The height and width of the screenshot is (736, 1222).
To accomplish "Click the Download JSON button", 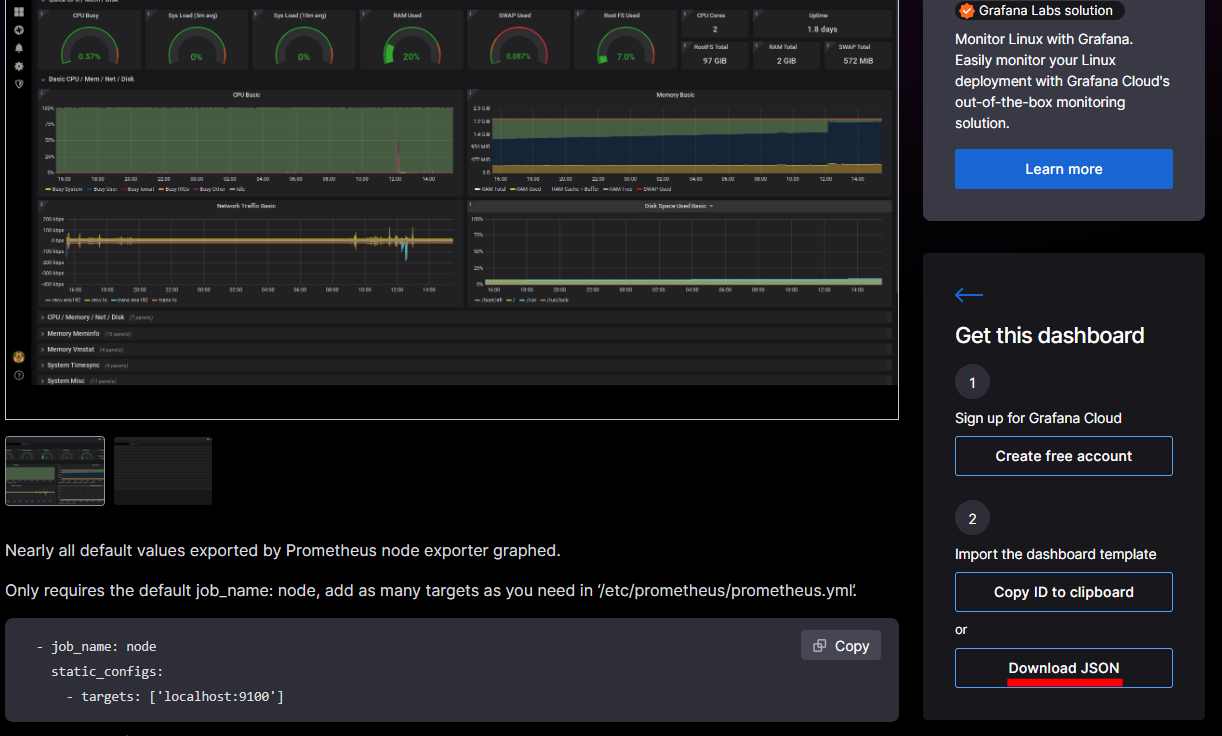I will pos(1064,668).
